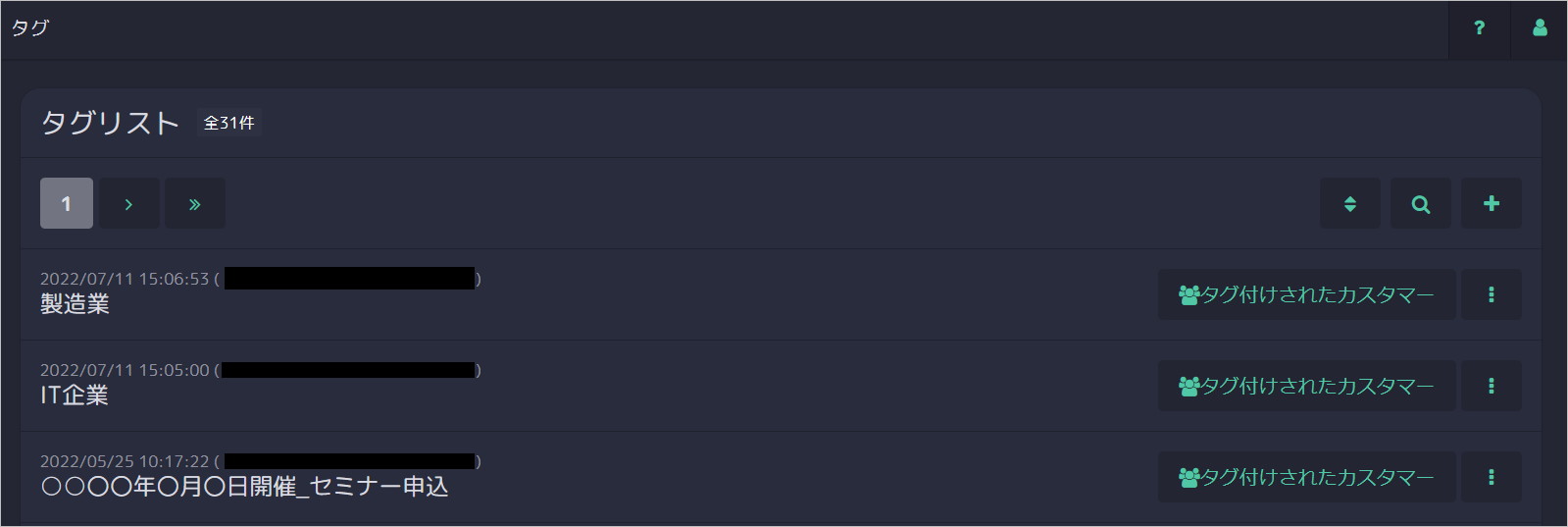This screenshot has height=527, width=1568.
Task: Click the ○○○○年○月○日開催_セミナー申込 tag name
Action: coord(244,487)
